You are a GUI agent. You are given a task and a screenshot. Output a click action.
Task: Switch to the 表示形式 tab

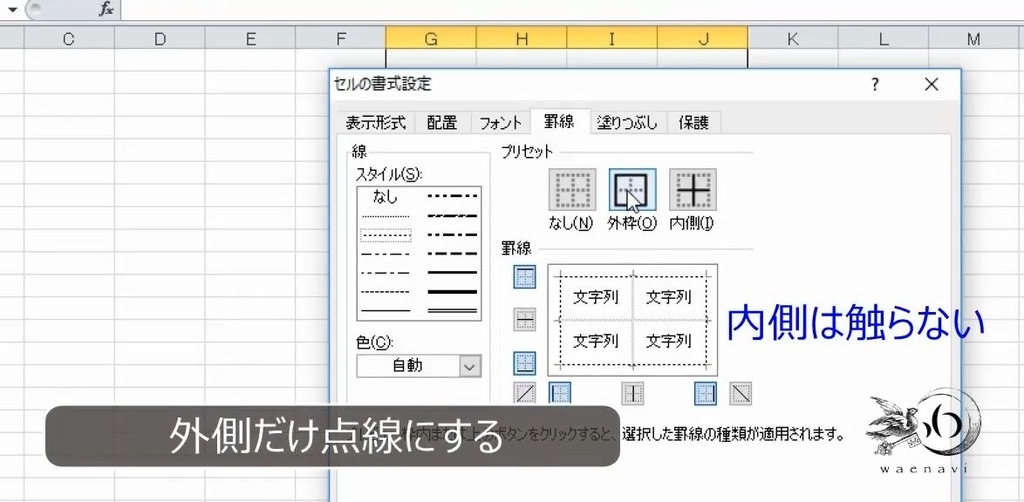(x=376, y=122)
